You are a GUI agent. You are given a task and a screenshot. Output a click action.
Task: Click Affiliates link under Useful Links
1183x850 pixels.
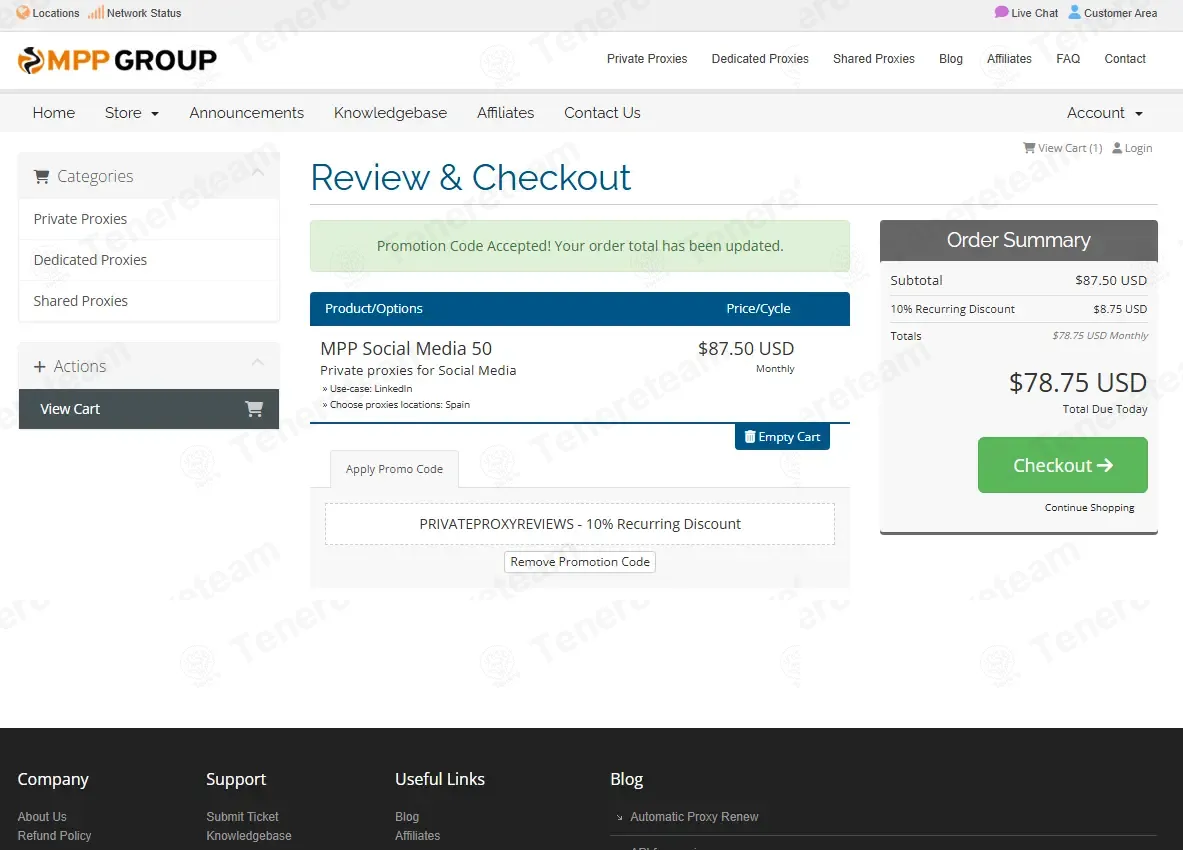point(417,836)
